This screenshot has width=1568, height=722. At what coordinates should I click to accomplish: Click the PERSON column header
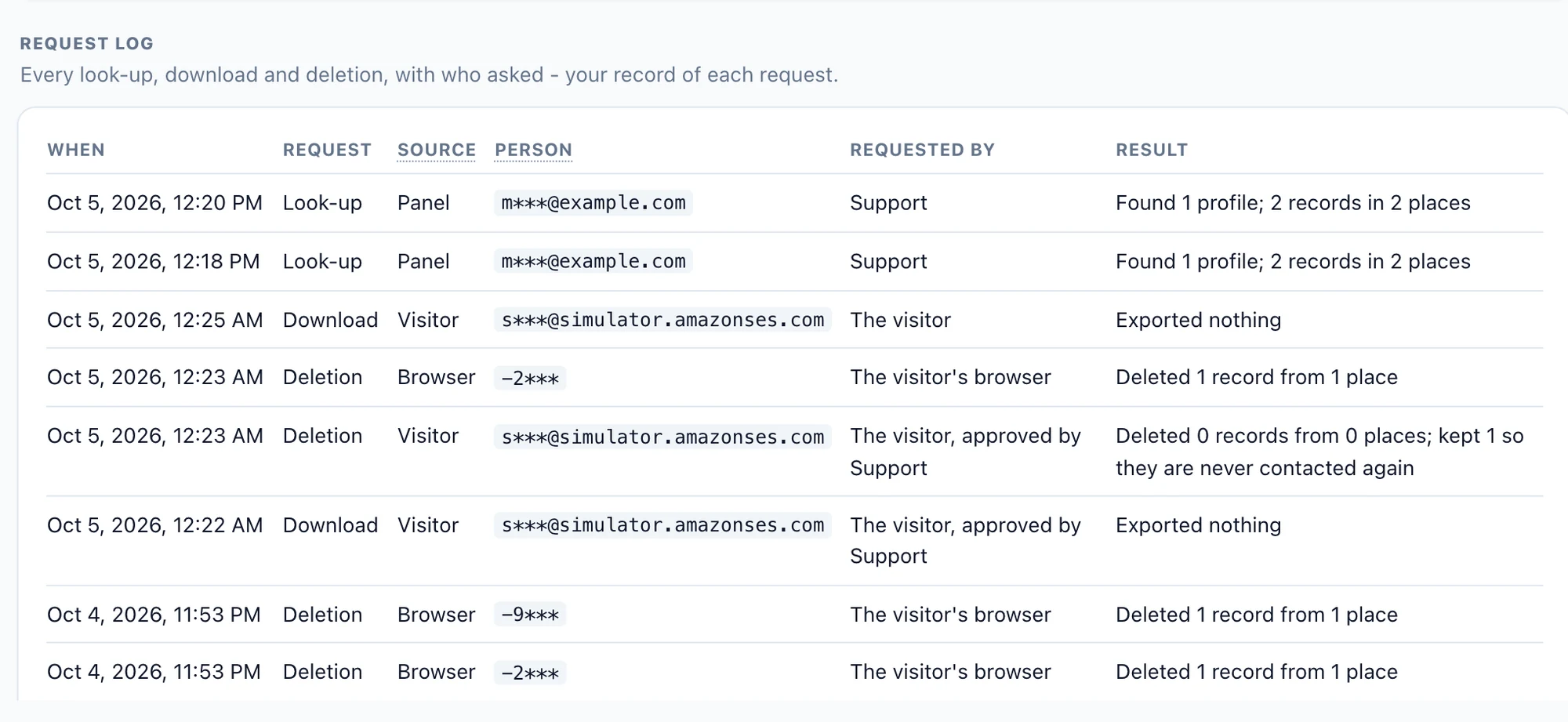click(533, 150)
